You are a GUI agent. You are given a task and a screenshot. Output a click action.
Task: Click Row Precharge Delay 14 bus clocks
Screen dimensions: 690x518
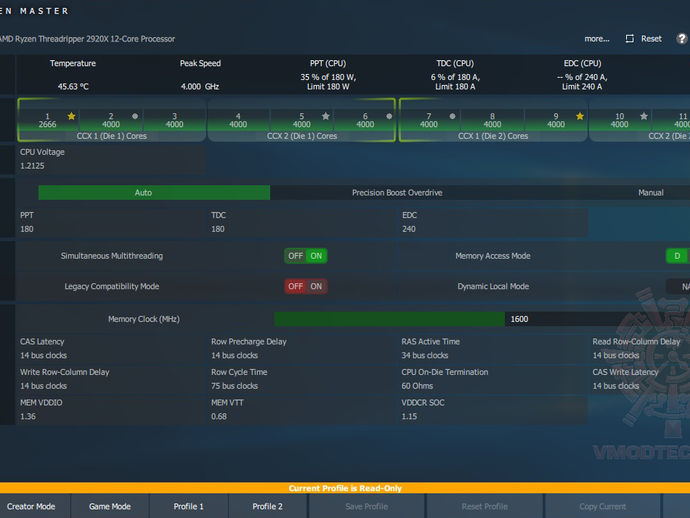pos(235,355)
